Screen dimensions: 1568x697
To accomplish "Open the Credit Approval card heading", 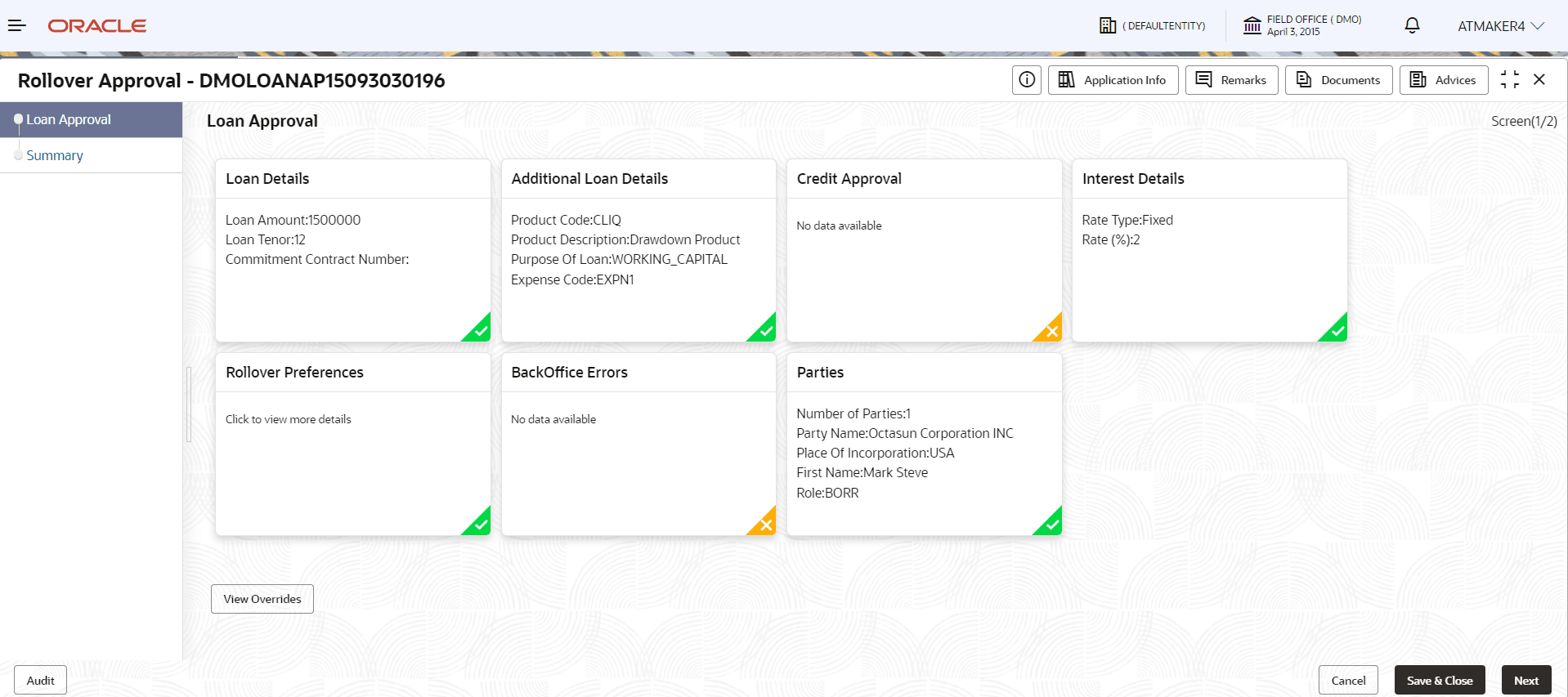I will click(x=849, y=179).
